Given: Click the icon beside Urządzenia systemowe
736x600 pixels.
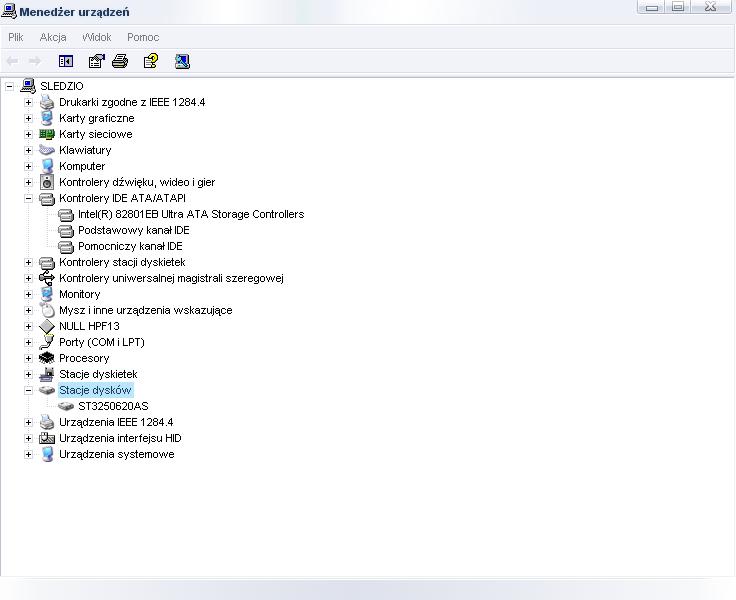Looking at the screenshot, I should (x=47, y=454).
